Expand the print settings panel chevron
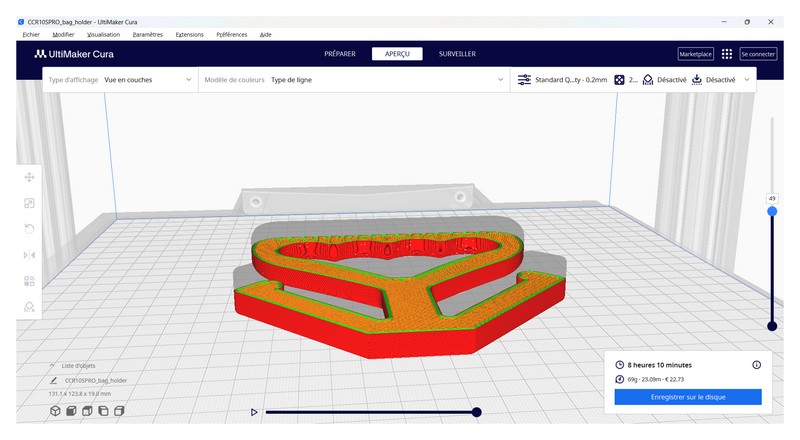This screenshot has width=800, height=440. coord(747,80)
